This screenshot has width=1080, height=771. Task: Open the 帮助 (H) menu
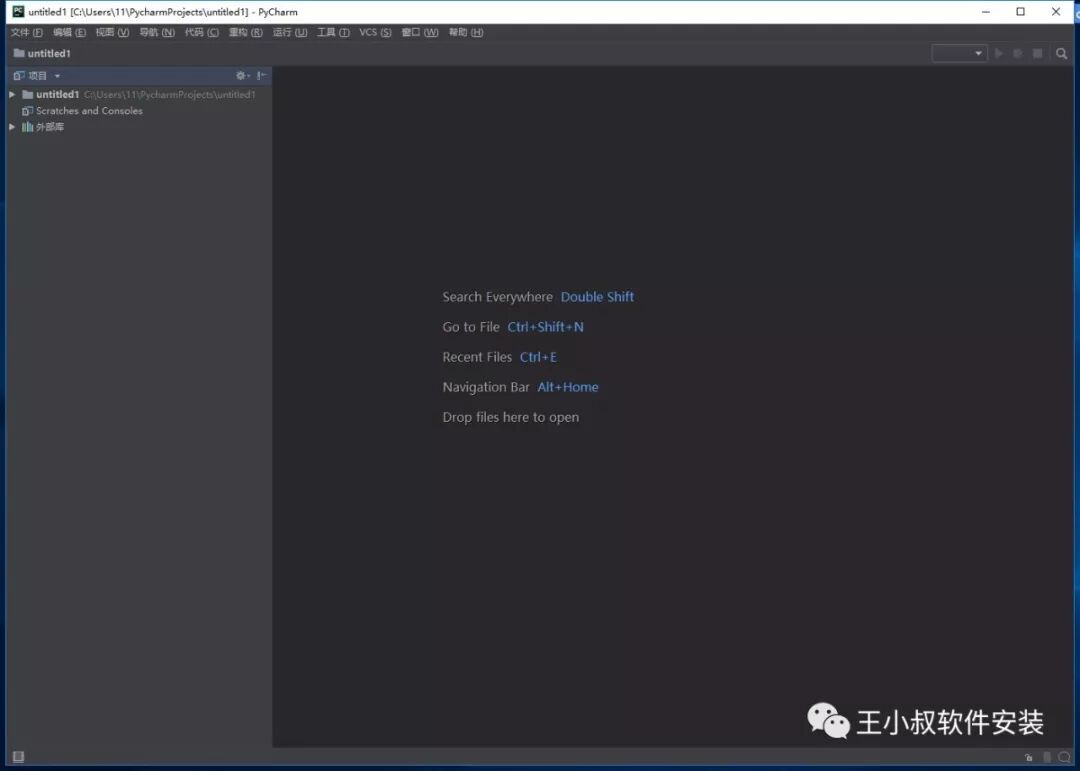(466, 32)
